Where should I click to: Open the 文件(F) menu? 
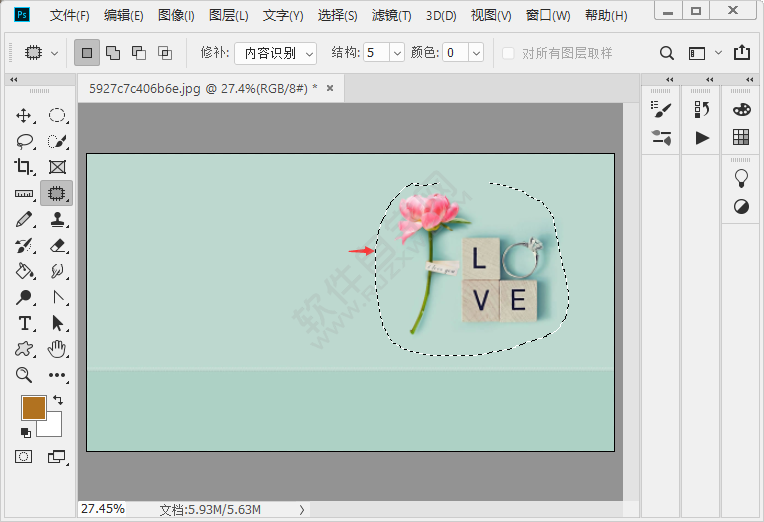[70, 16]
